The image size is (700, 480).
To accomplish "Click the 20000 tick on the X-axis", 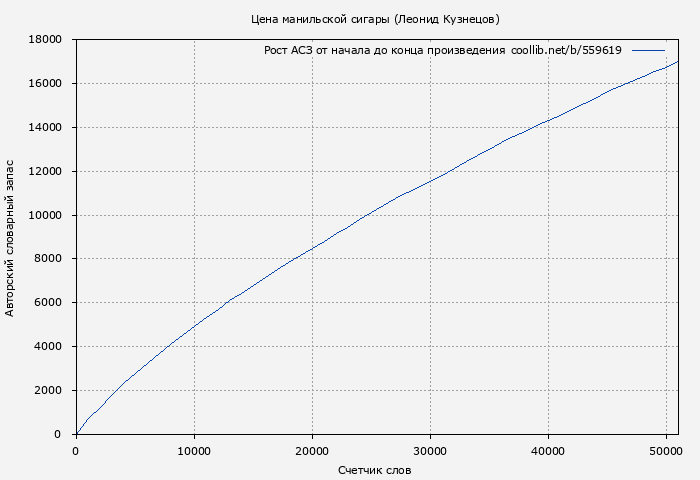I will pos(312,450).
